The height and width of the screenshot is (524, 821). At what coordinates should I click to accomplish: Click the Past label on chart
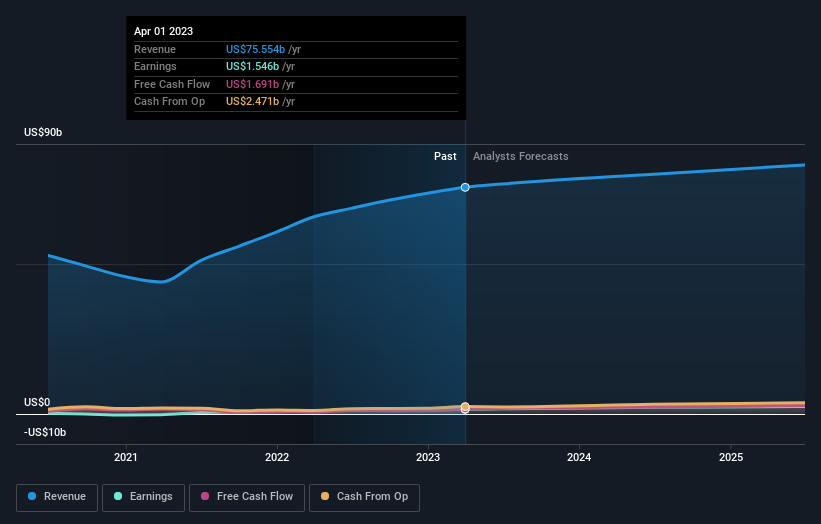[x=445, y=156]
